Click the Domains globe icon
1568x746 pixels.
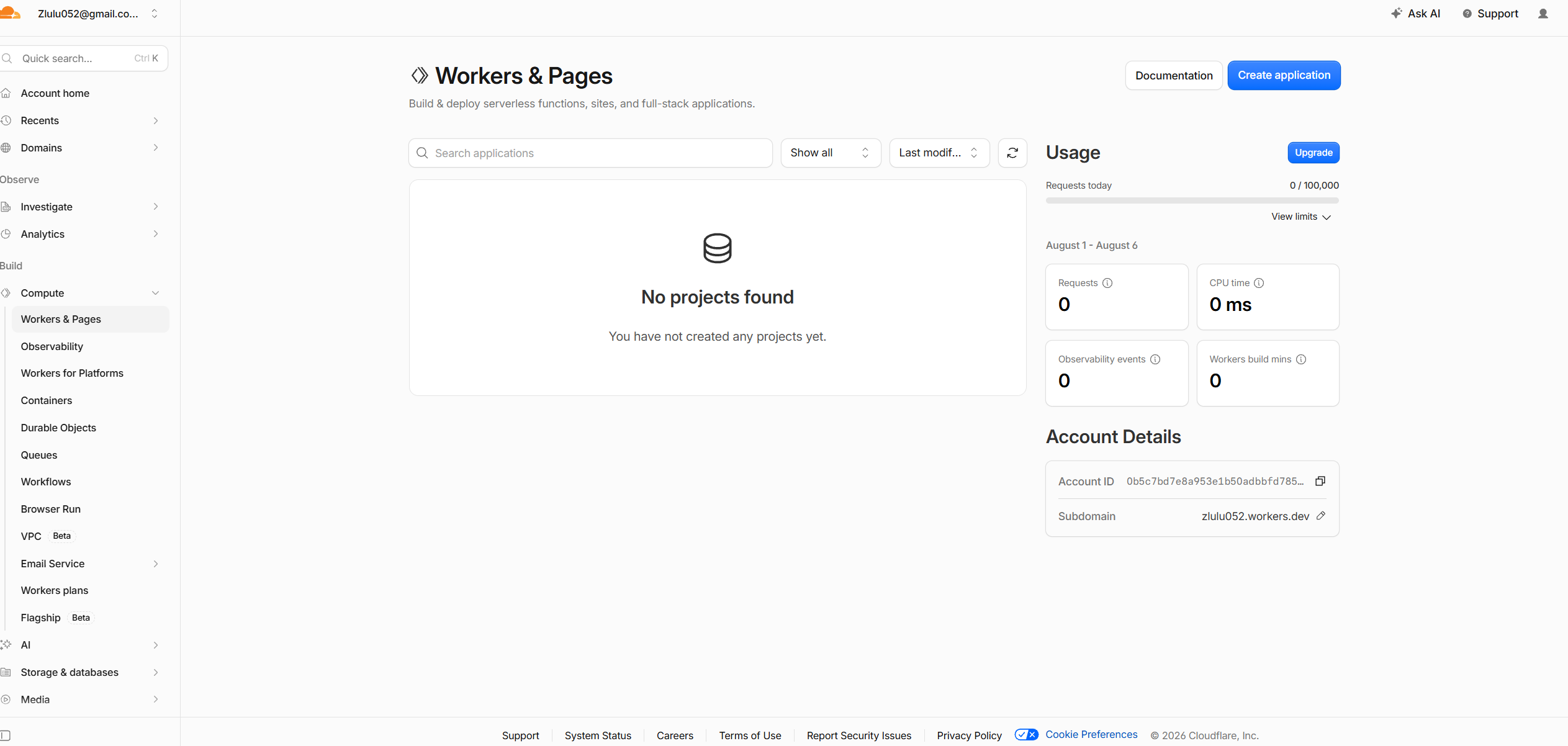(x=6, y=148)
